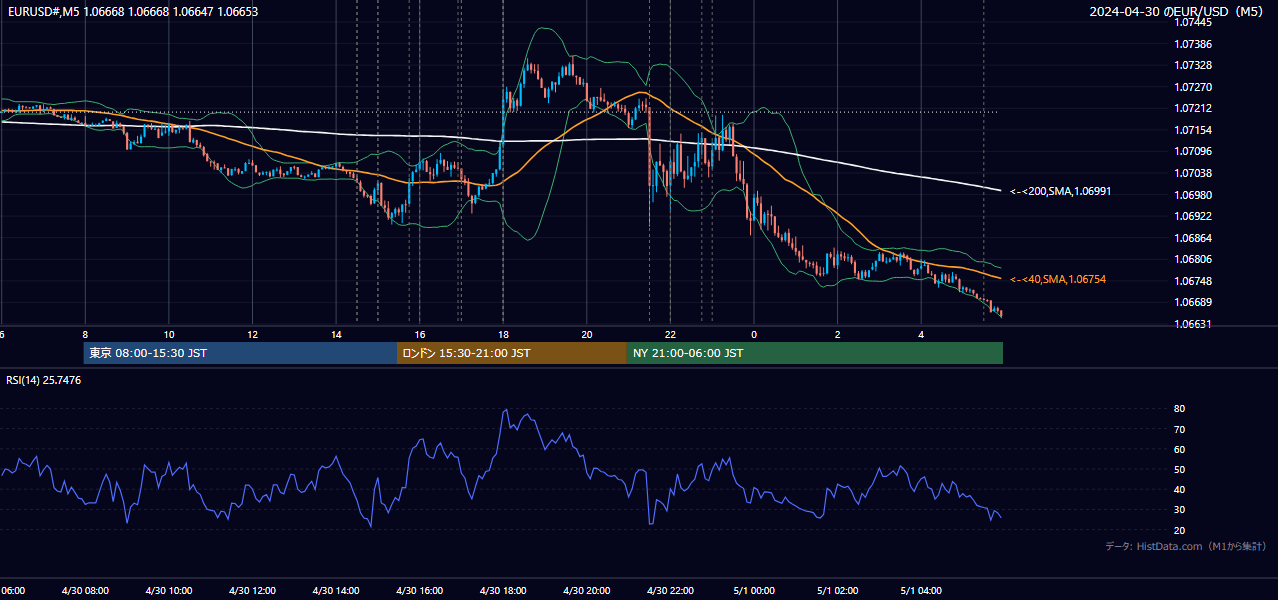Click the RSI axis level 50

tap(1179, 469)
